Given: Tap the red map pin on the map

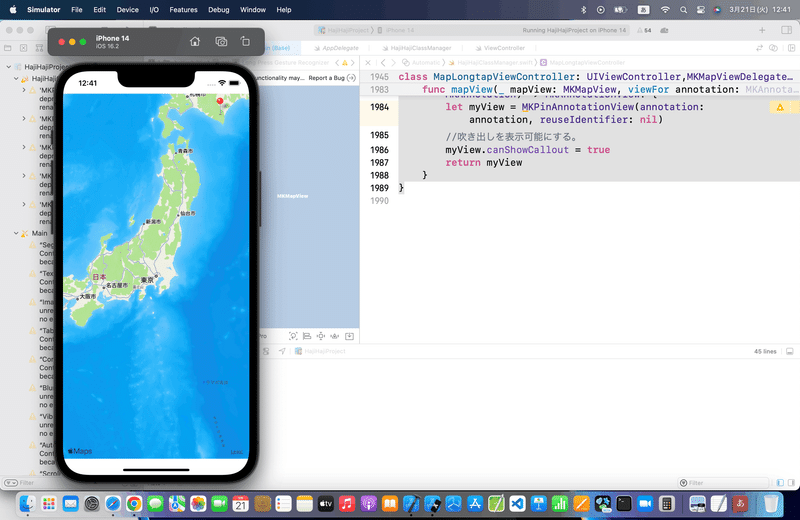Looking at the screenshot, I should pyautogui.click(x=220, y=102).
